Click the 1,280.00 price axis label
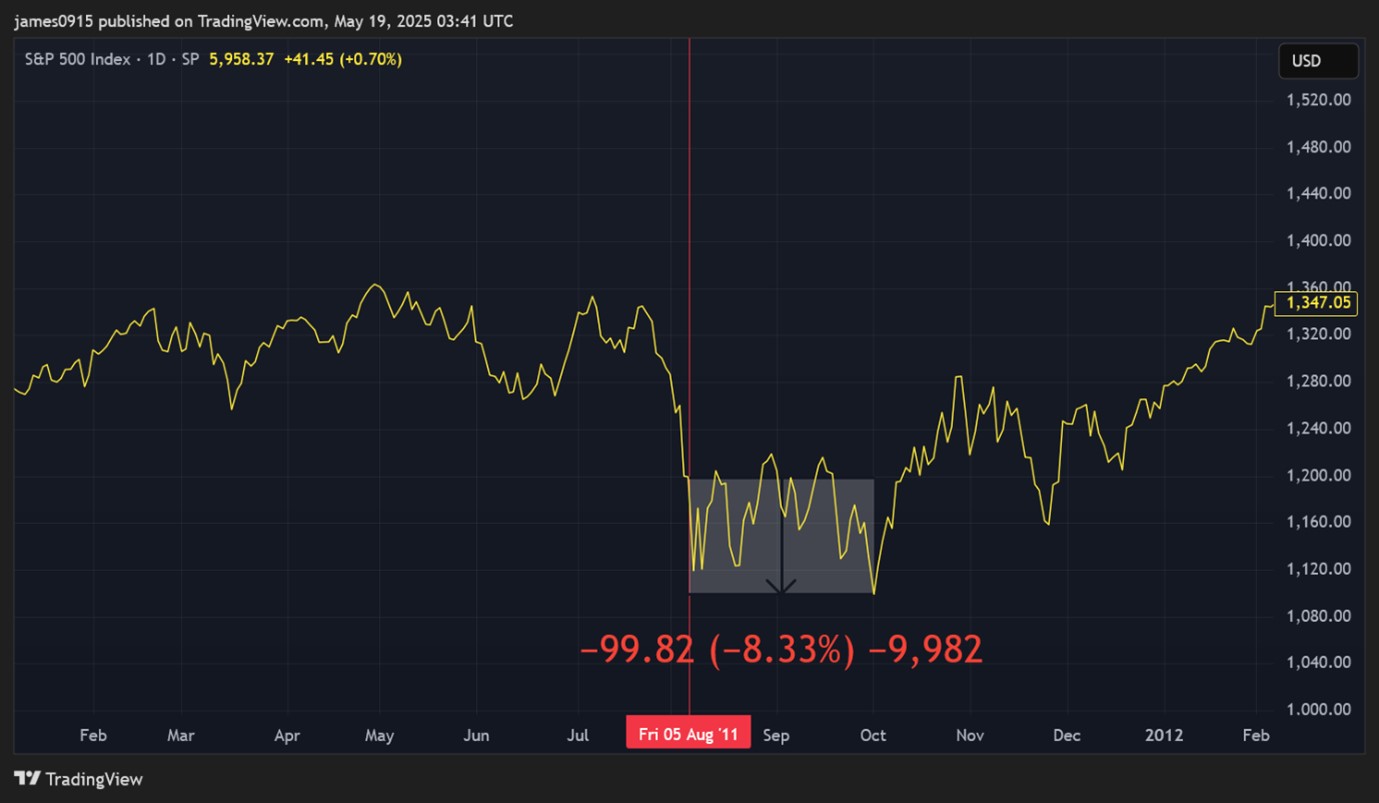1379x803 pixels. 1319,381
